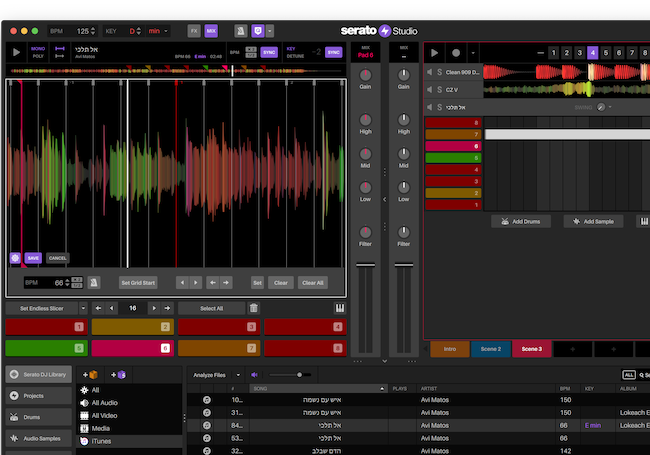Start recording with the record button

pyautogui.click(x=456, y=53)
